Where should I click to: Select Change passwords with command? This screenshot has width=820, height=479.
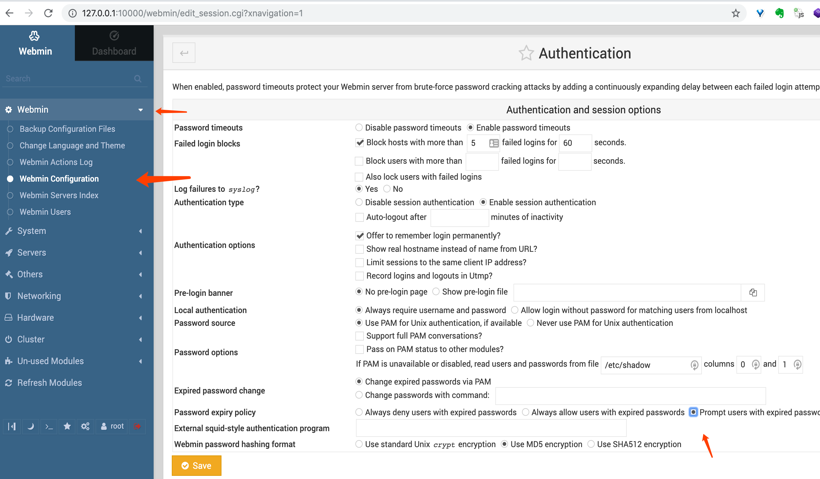359,395
